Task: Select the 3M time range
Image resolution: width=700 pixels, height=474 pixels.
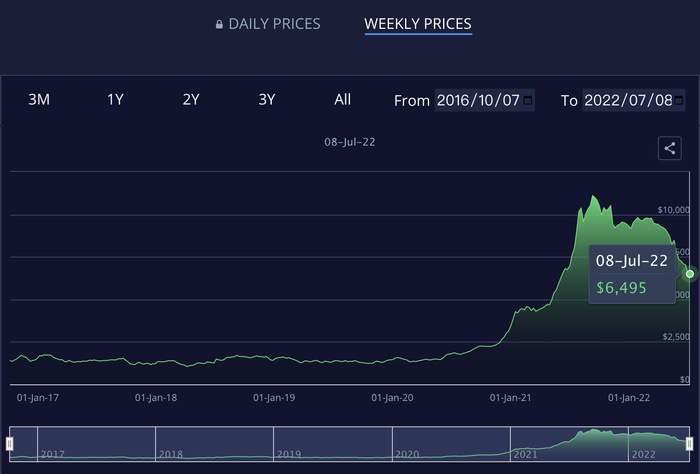Action: [39, 100]
